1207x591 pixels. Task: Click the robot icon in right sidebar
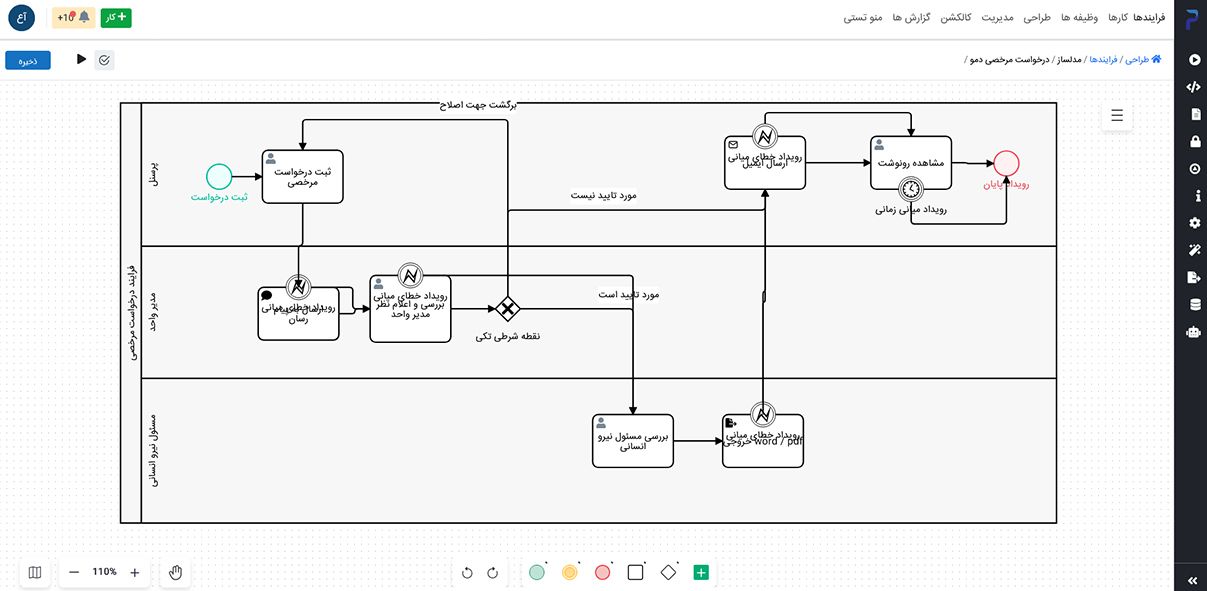[1193, 332]
